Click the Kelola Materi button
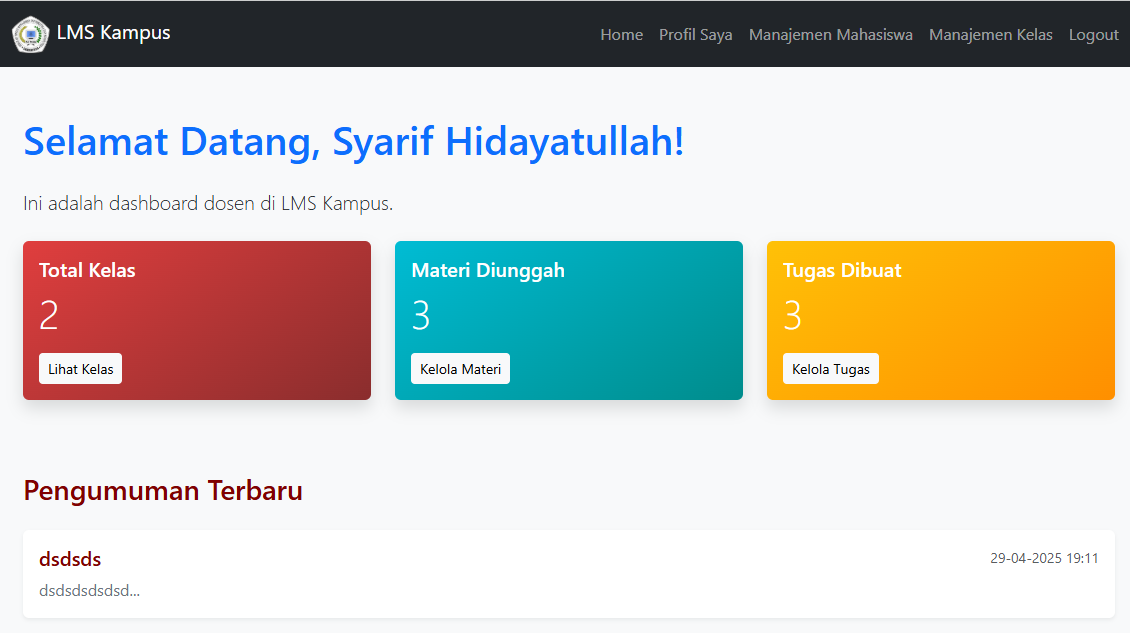This screenshot has height=633, width=1130. click(460, 368)
